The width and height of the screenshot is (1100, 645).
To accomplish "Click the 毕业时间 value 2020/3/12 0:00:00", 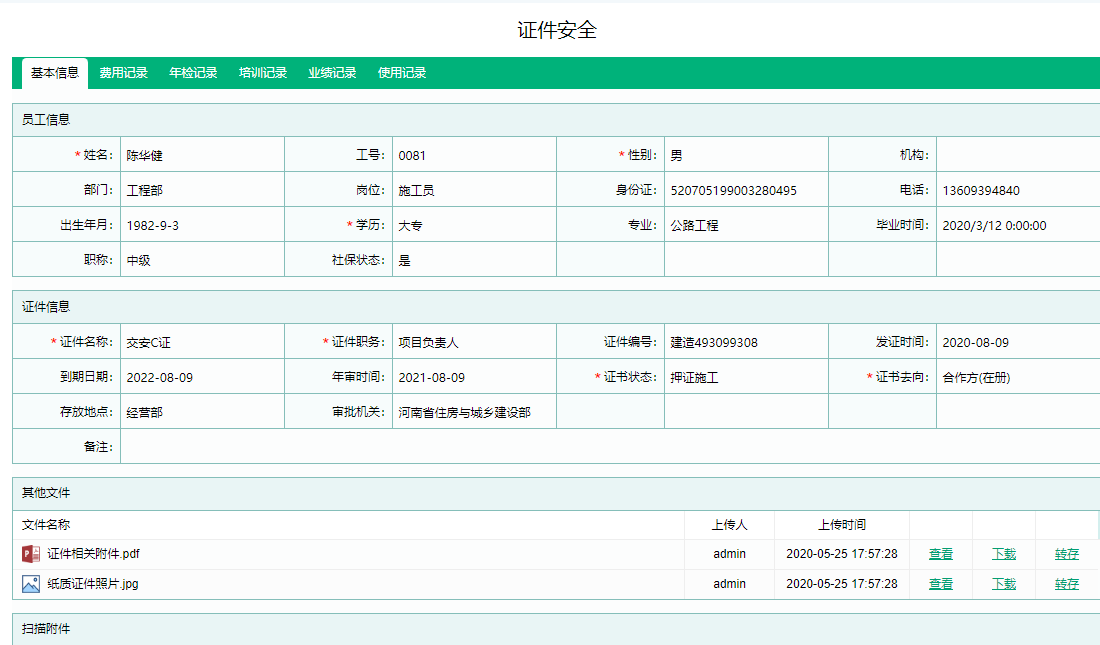I will point(994,225).
